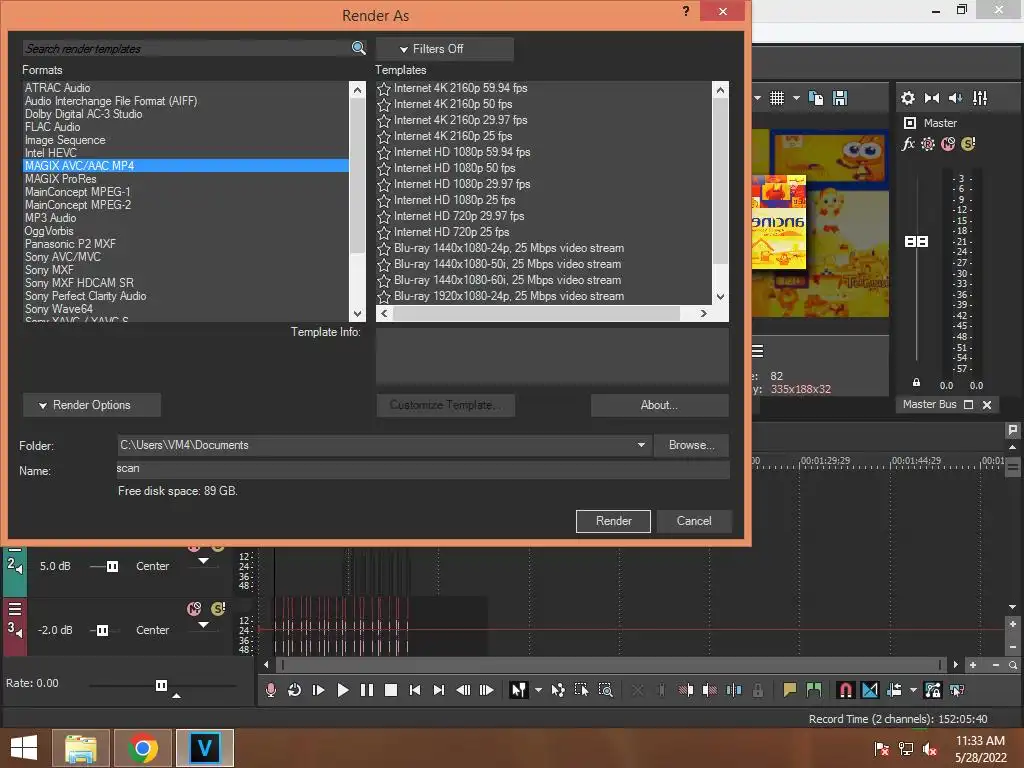Image resolution: width=1024 pixels, height=768 pixels.
Task: Toggle Loop Playback button
Action: coord(295,690)
